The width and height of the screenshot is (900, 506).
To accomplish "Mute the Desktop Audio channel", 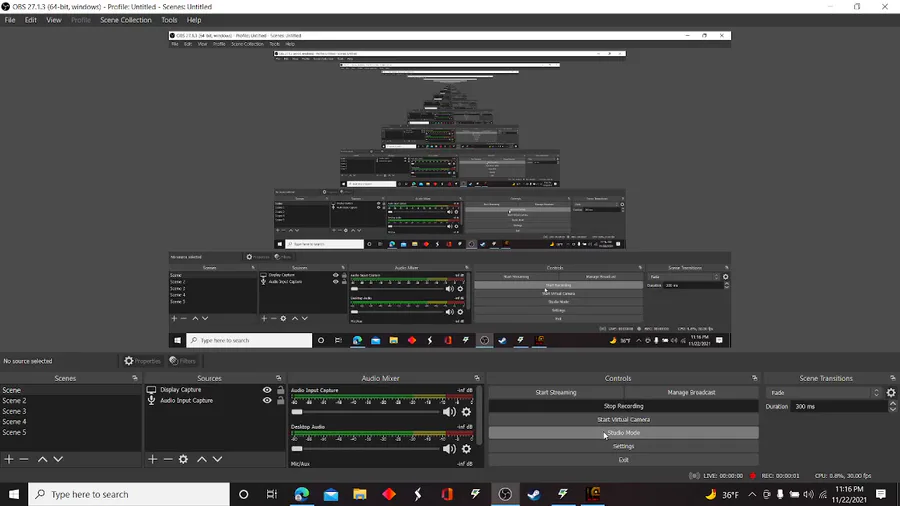I will [x=449, y=449].
